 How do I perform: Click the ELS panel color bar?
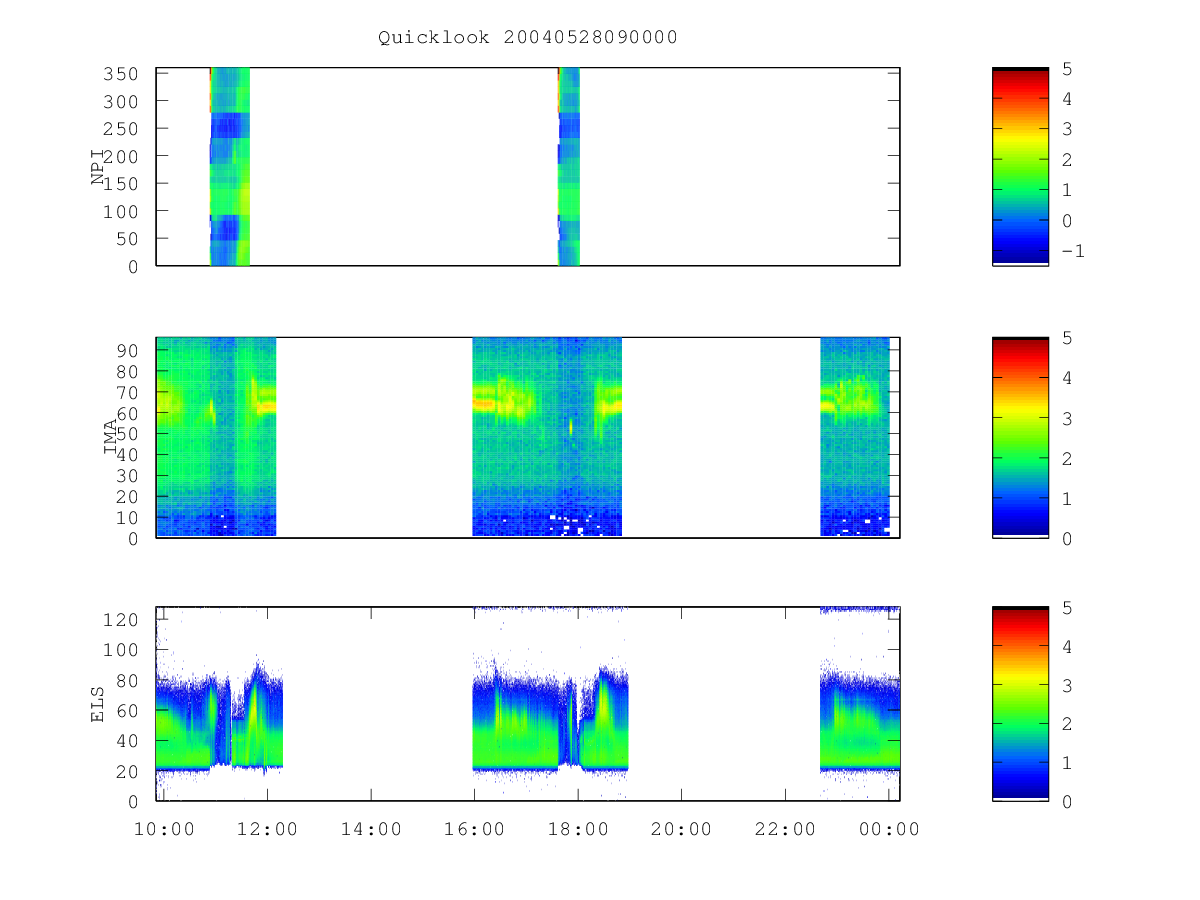1020,703
